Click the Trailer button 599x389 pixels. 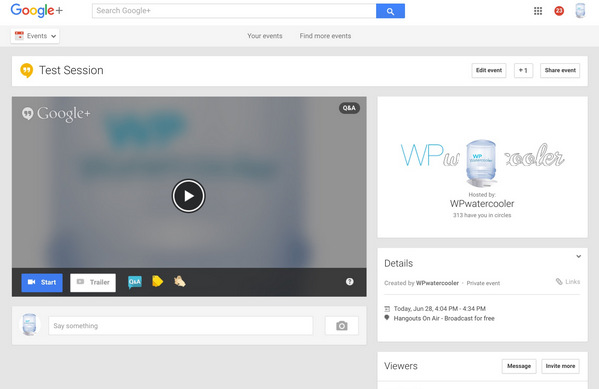(93, 282)
